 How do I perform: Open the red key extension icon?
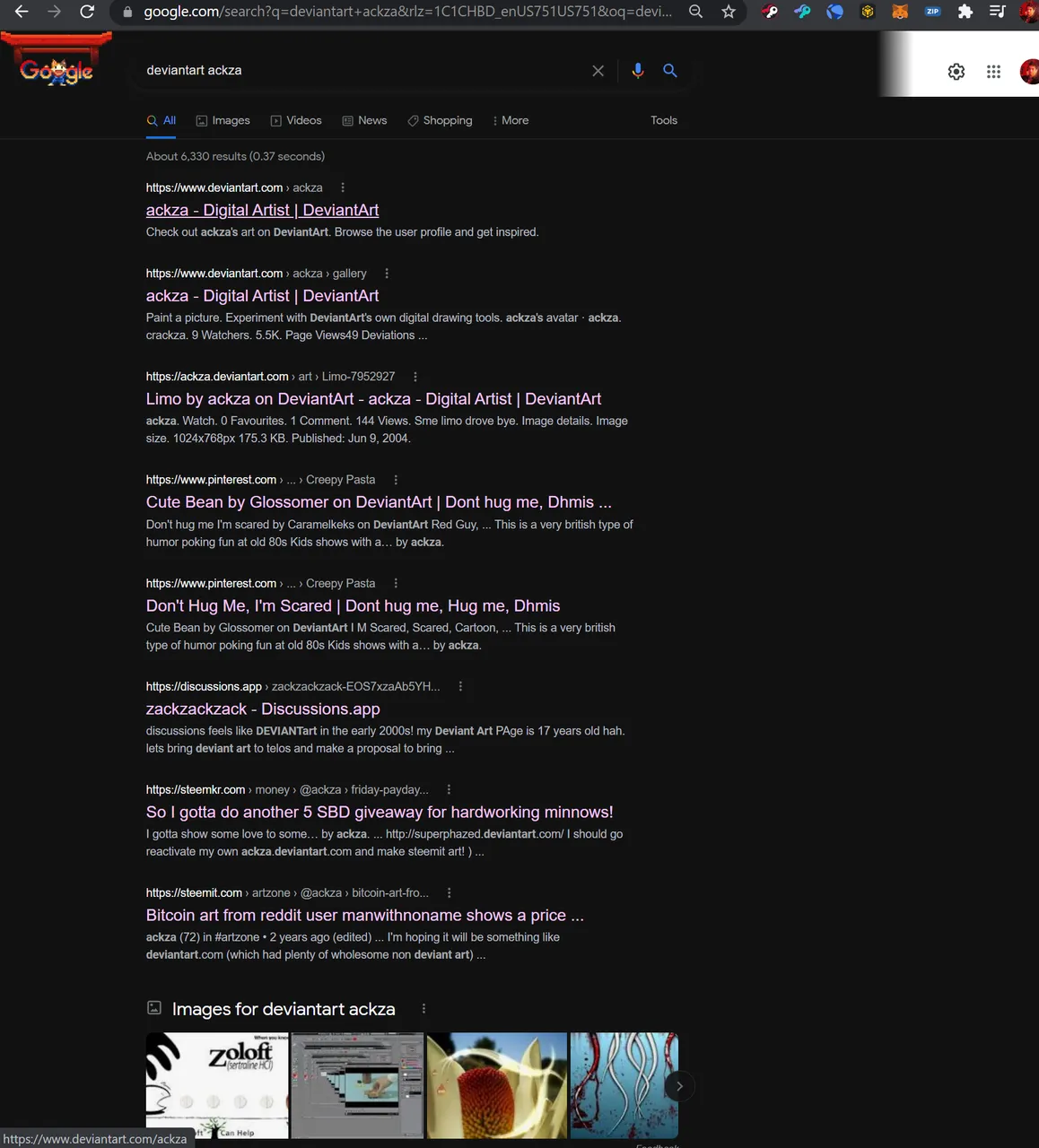tap(770, 12)
